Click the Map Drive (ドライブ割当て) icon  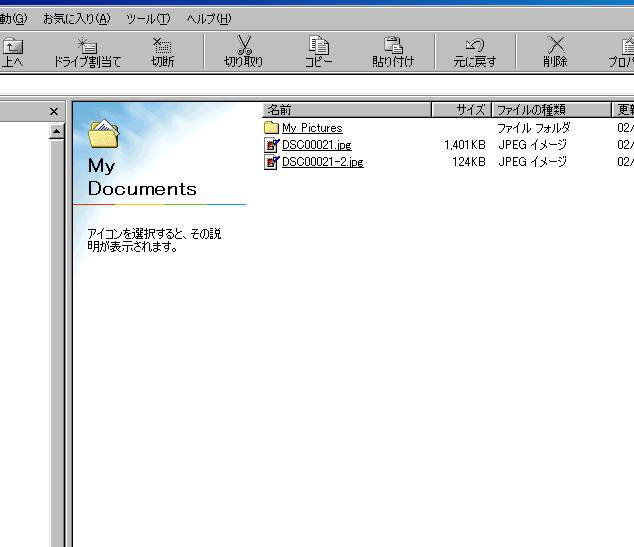pyautogui.click(x=87, y=46)
